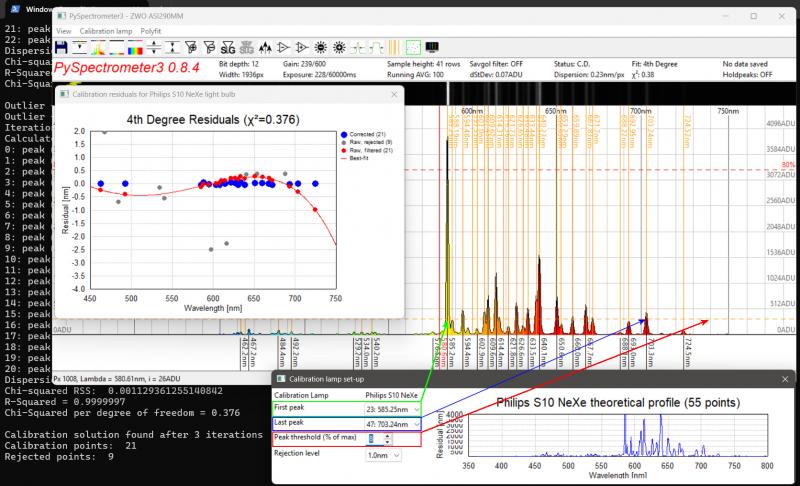Click the green dotted square toolbar icon
This screenshot has height=486, width=800.
click(413, 47)
